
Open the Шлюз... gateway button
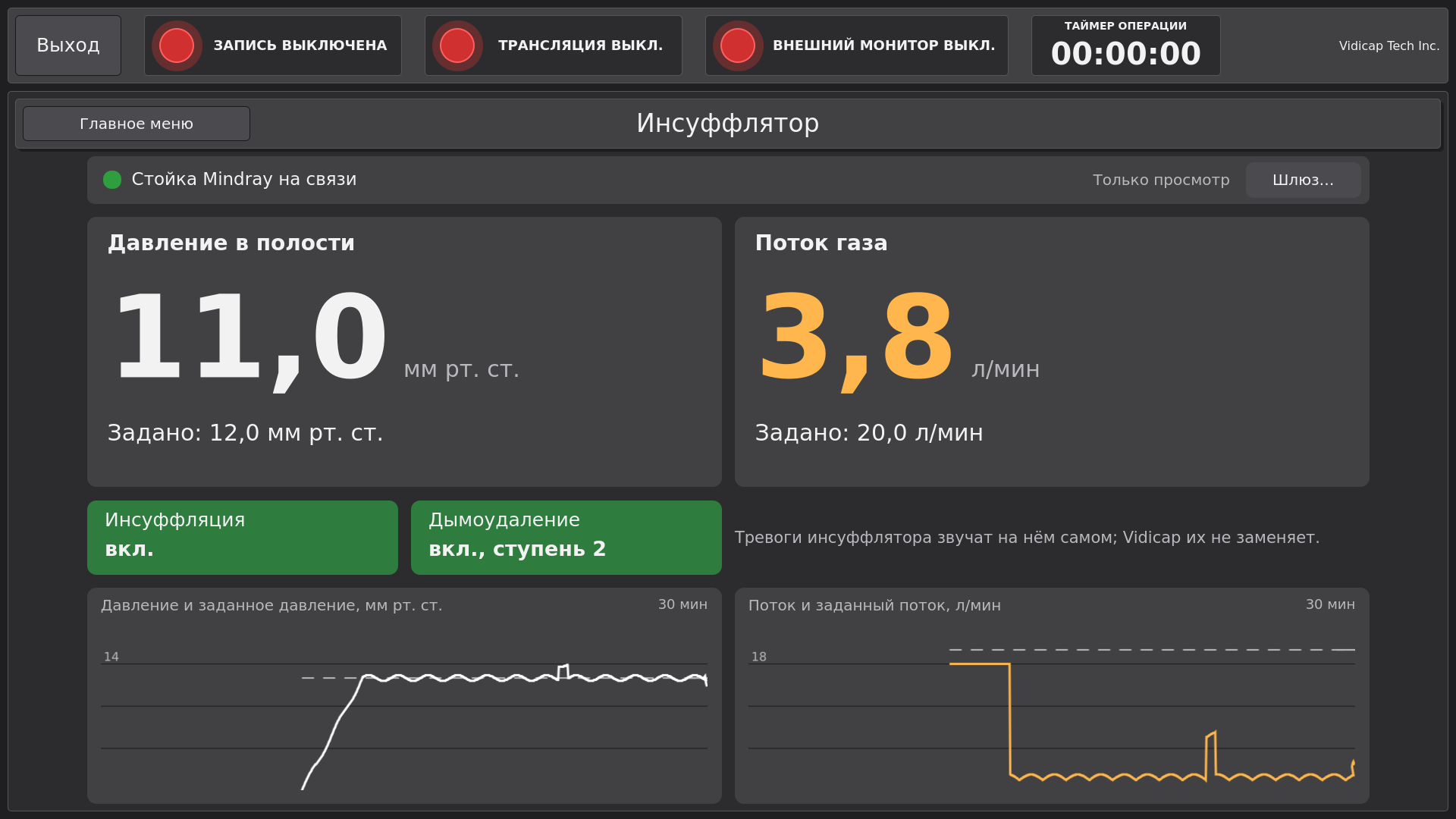(x=1304, y=180)
